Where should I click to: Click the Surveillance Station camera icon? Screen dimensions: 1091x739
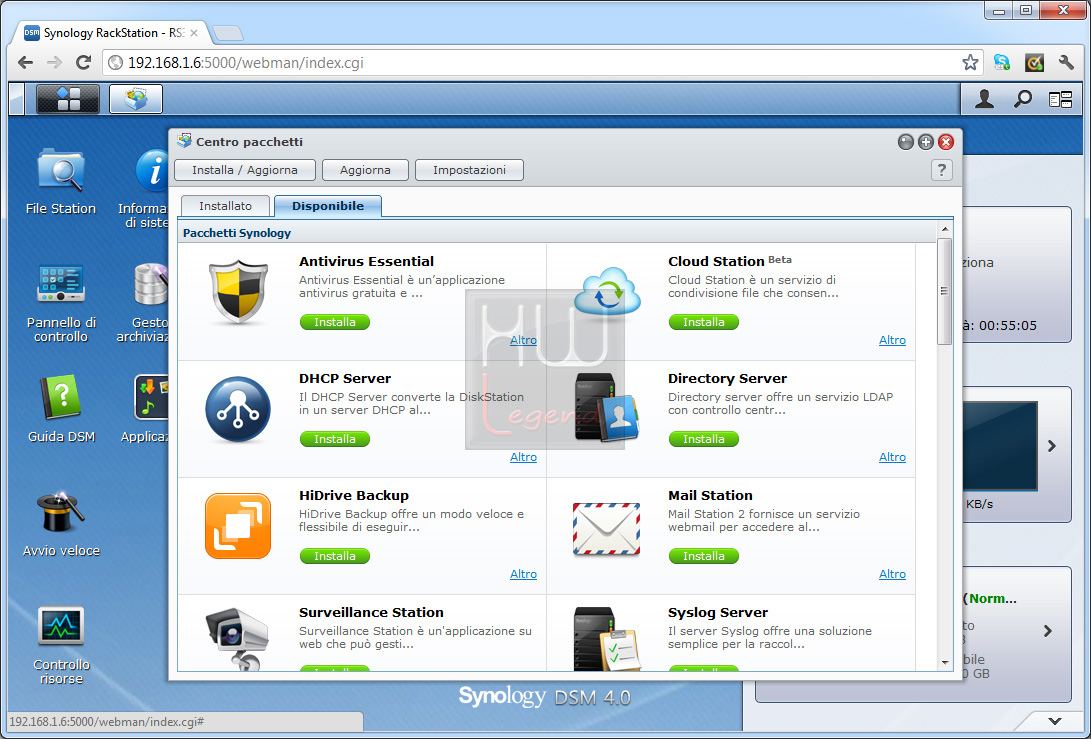point(237,639)
